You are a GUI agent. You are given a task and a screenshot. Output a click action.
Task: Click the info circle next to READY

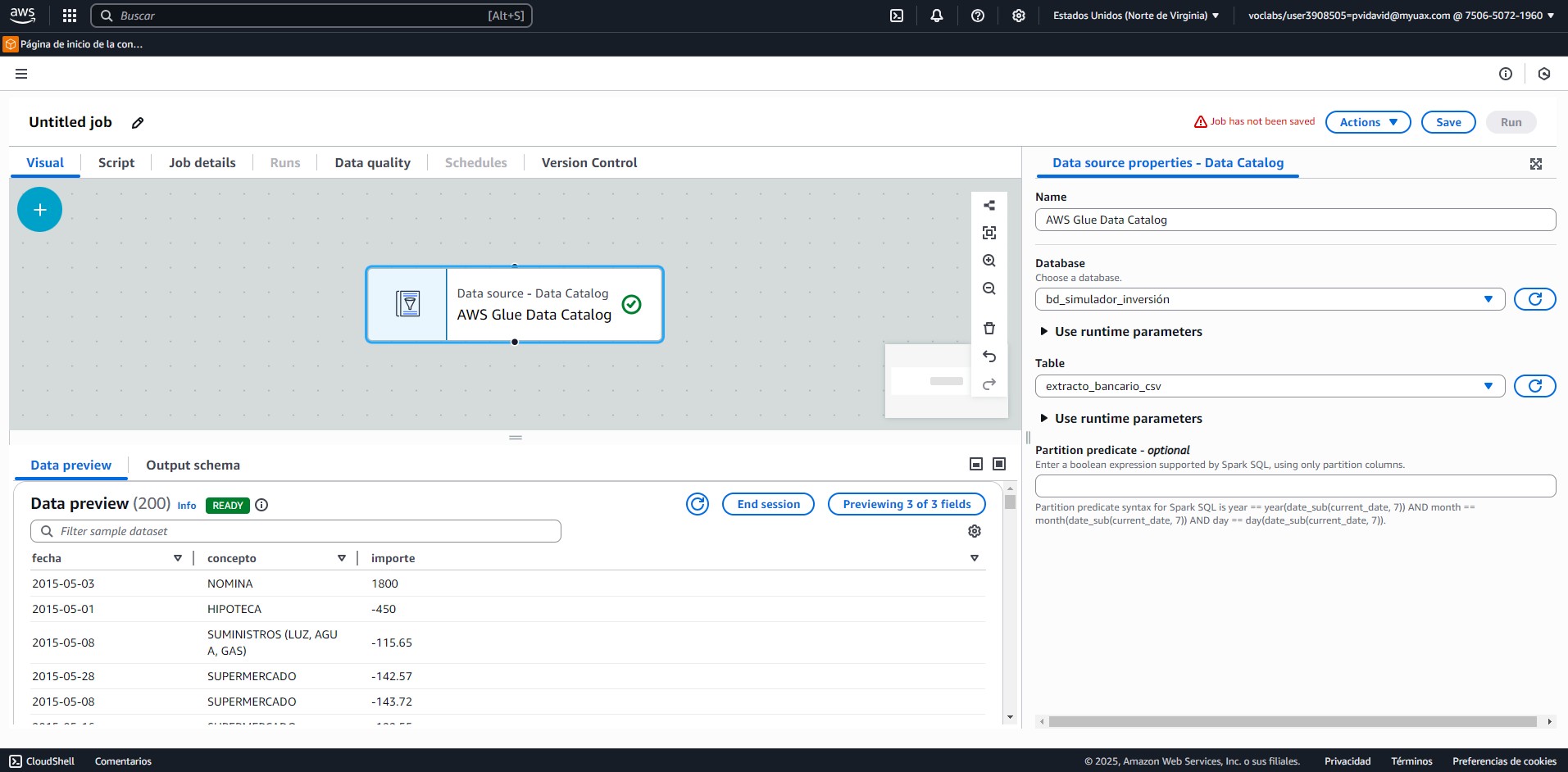click(261, 505)
